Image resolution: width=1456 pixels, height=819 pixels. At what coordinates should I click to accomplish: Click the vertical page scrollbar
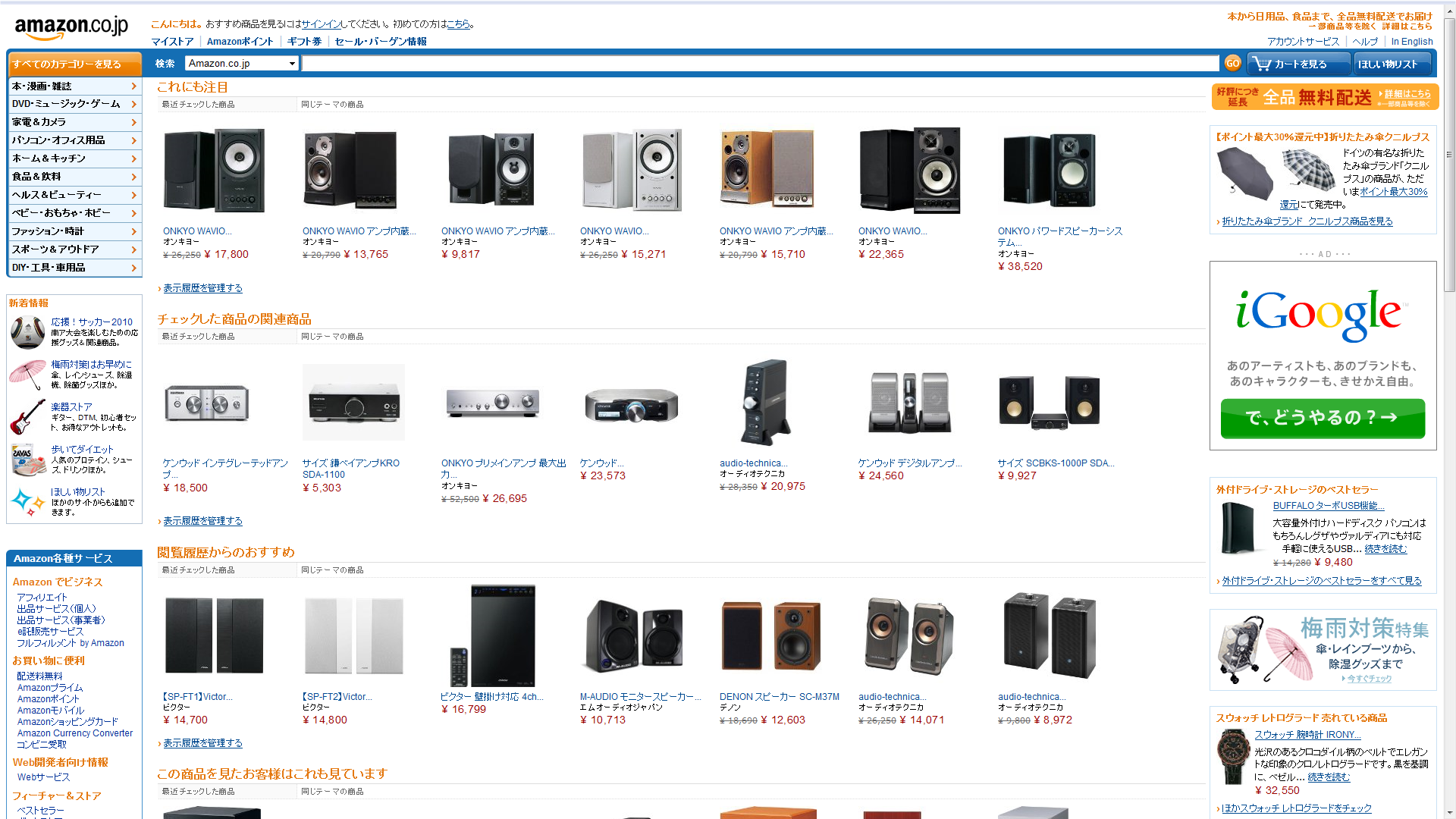click(1449, 409)
